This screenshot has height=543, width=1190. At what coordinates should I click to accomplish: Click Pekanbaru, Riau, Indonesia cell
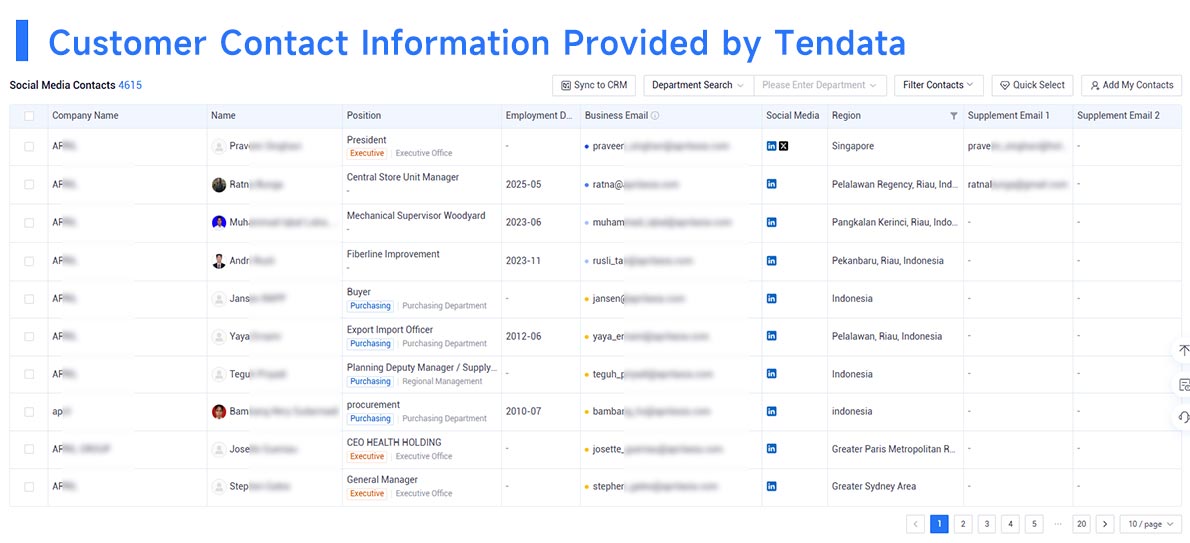(888, 260)
